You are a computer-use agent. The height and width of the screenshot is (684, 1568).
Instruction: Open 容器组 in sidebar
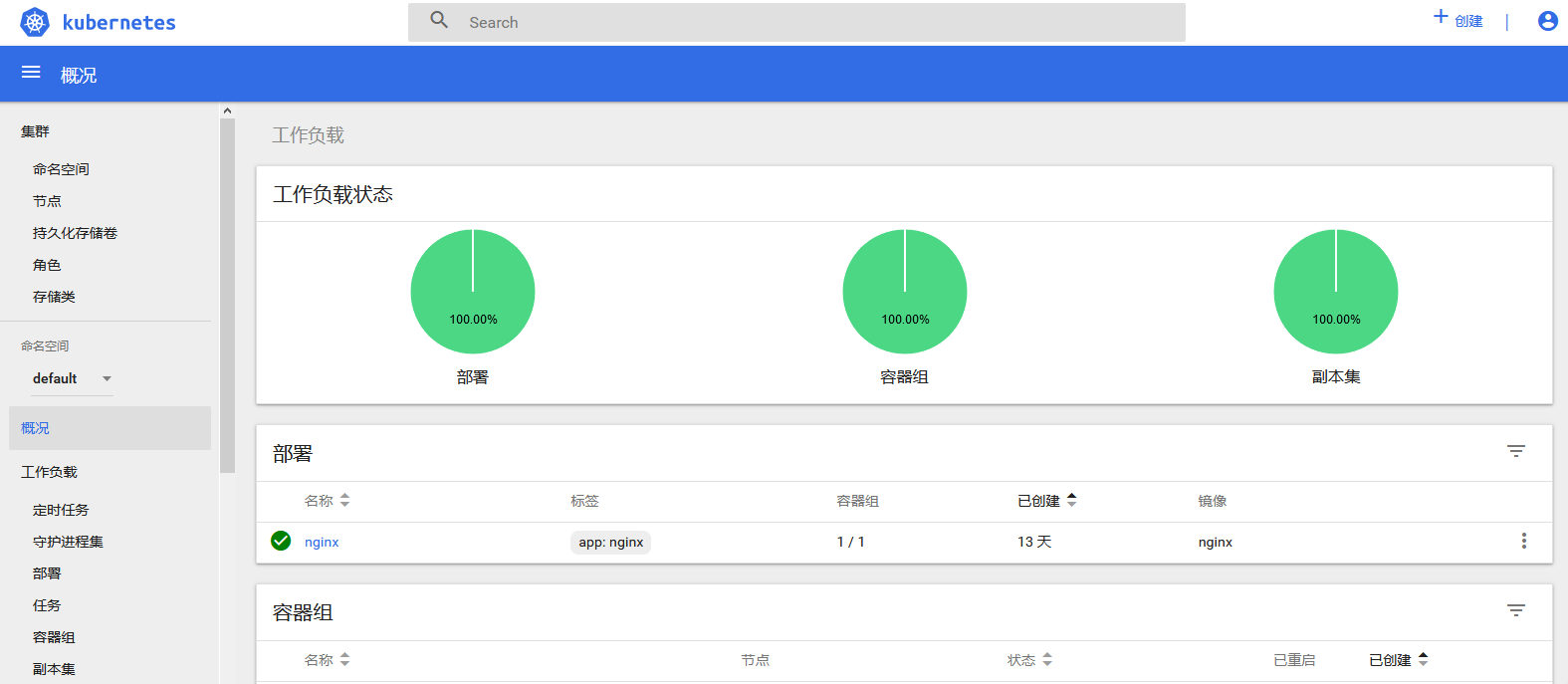pos(54,637)
